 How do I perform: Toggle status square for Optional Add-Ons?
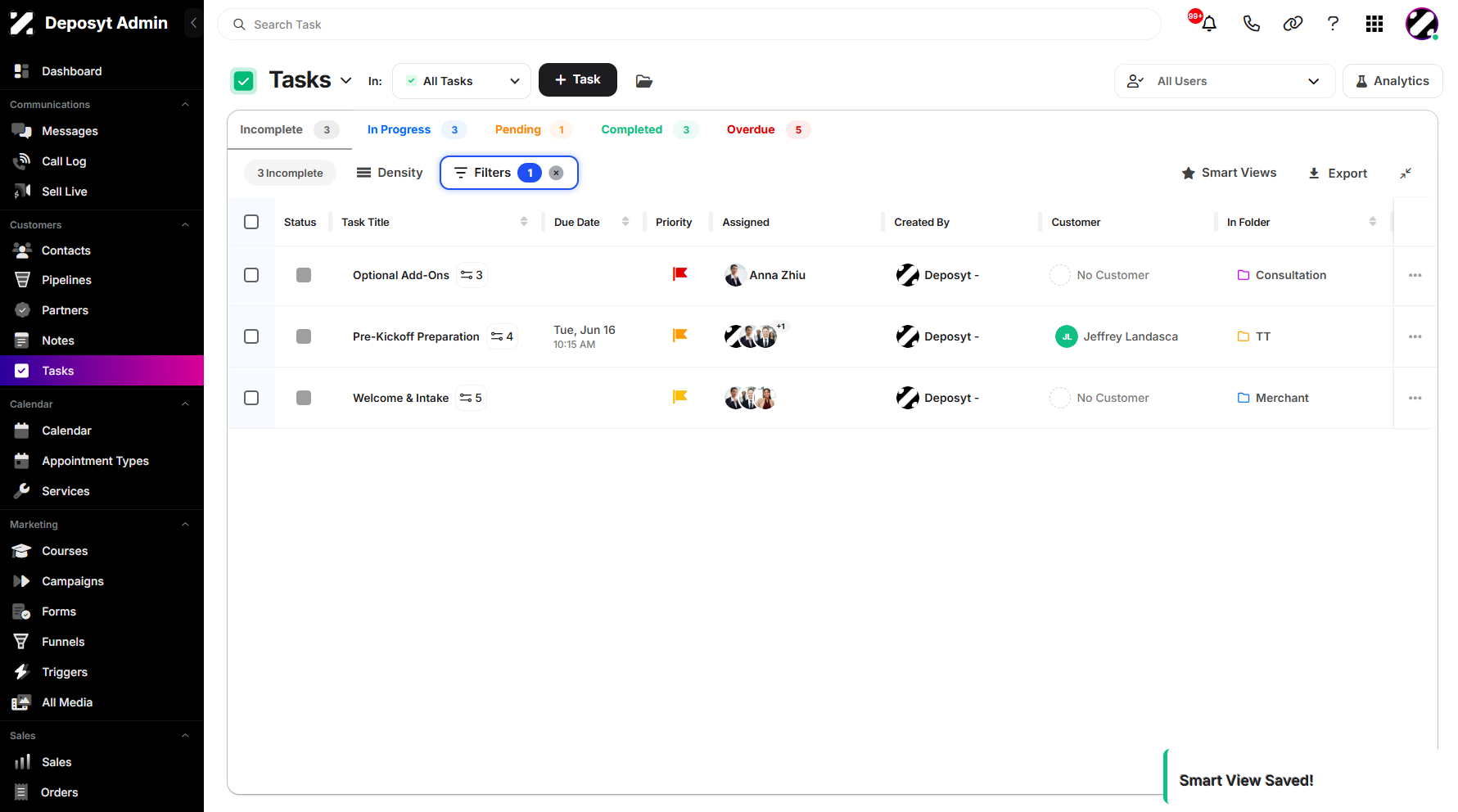304,275
